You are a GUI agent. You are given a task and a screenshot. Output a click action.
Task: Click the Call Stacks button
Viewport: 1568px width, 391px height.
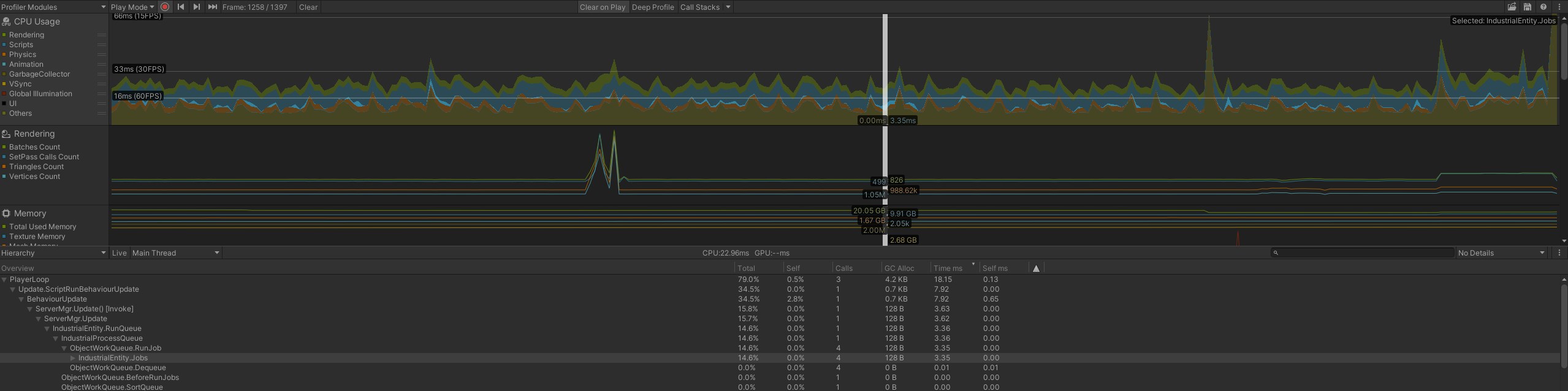coord(699,7)
